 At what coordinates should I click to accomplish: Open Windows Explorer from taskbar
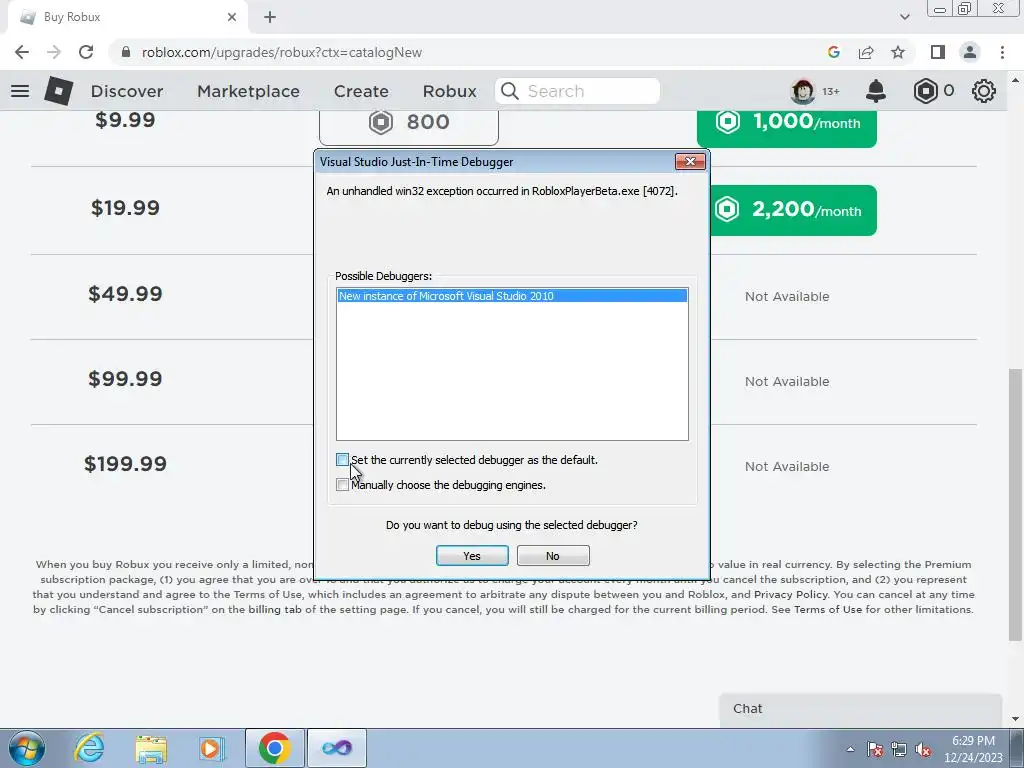(151, 748)
